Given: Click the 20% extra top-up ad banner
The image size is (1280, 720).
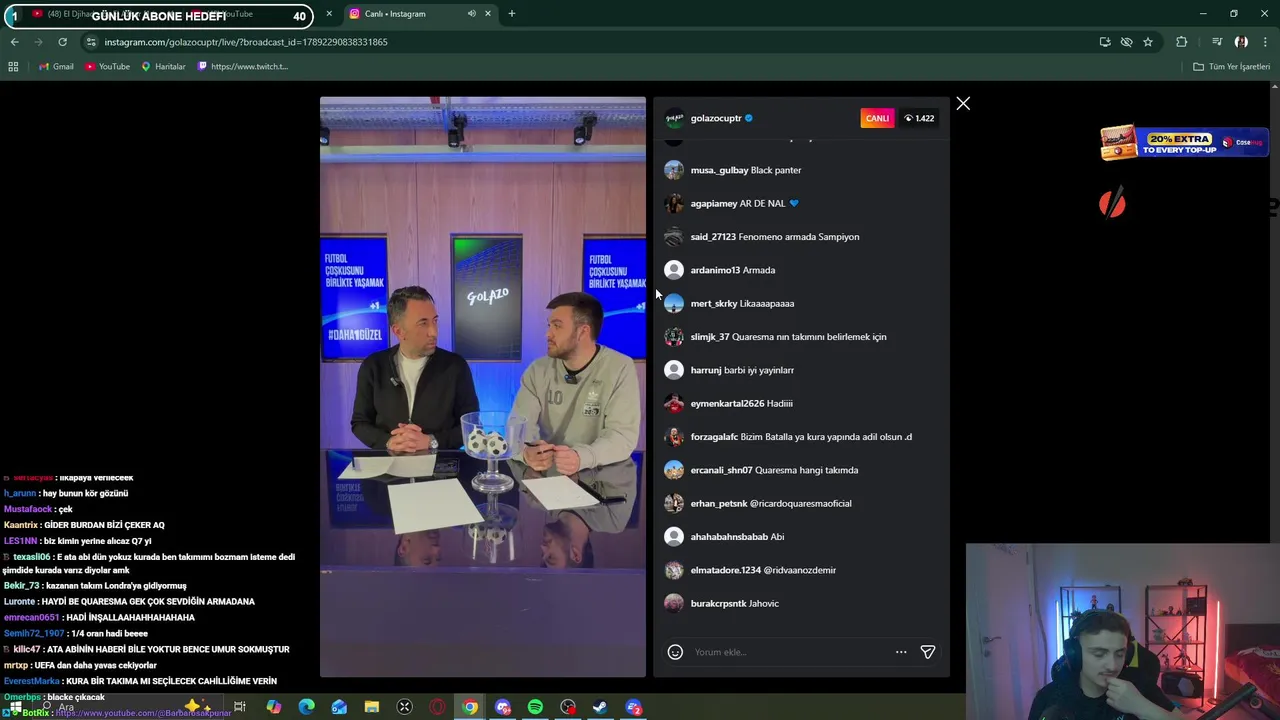Looking at the screenshot, I should 1183,142.
